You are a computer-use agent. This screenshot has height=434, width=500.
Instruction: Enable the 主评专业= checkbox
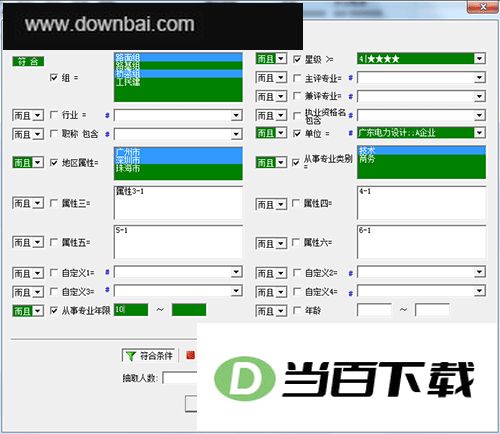(297, 78)
